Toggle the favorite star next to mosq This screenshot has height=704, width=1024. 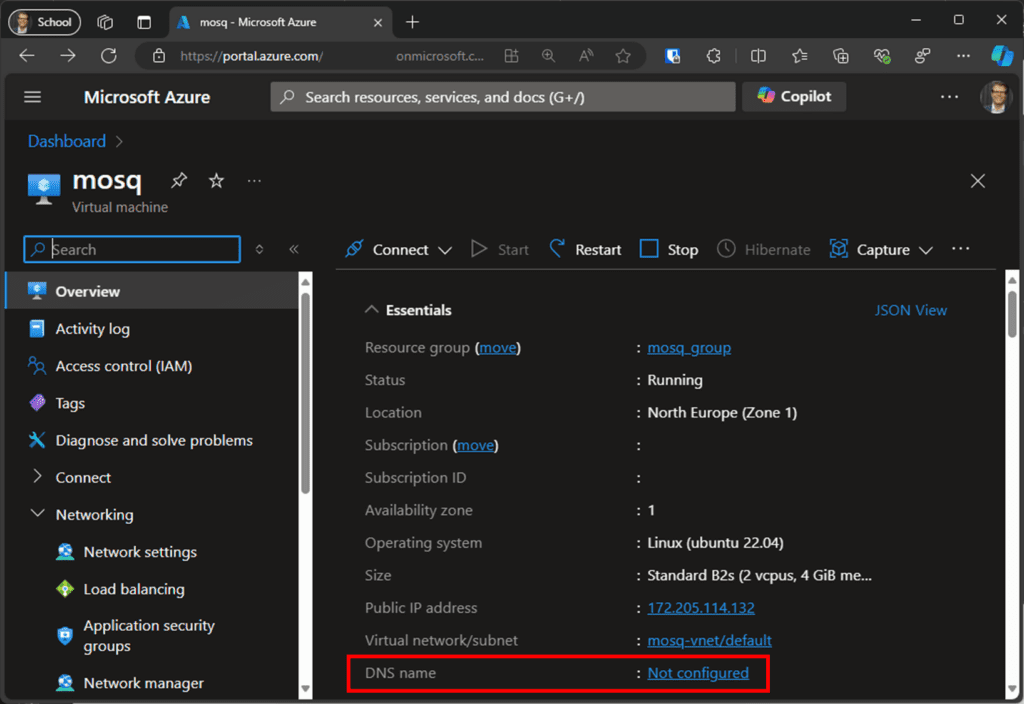pos(215,180)
